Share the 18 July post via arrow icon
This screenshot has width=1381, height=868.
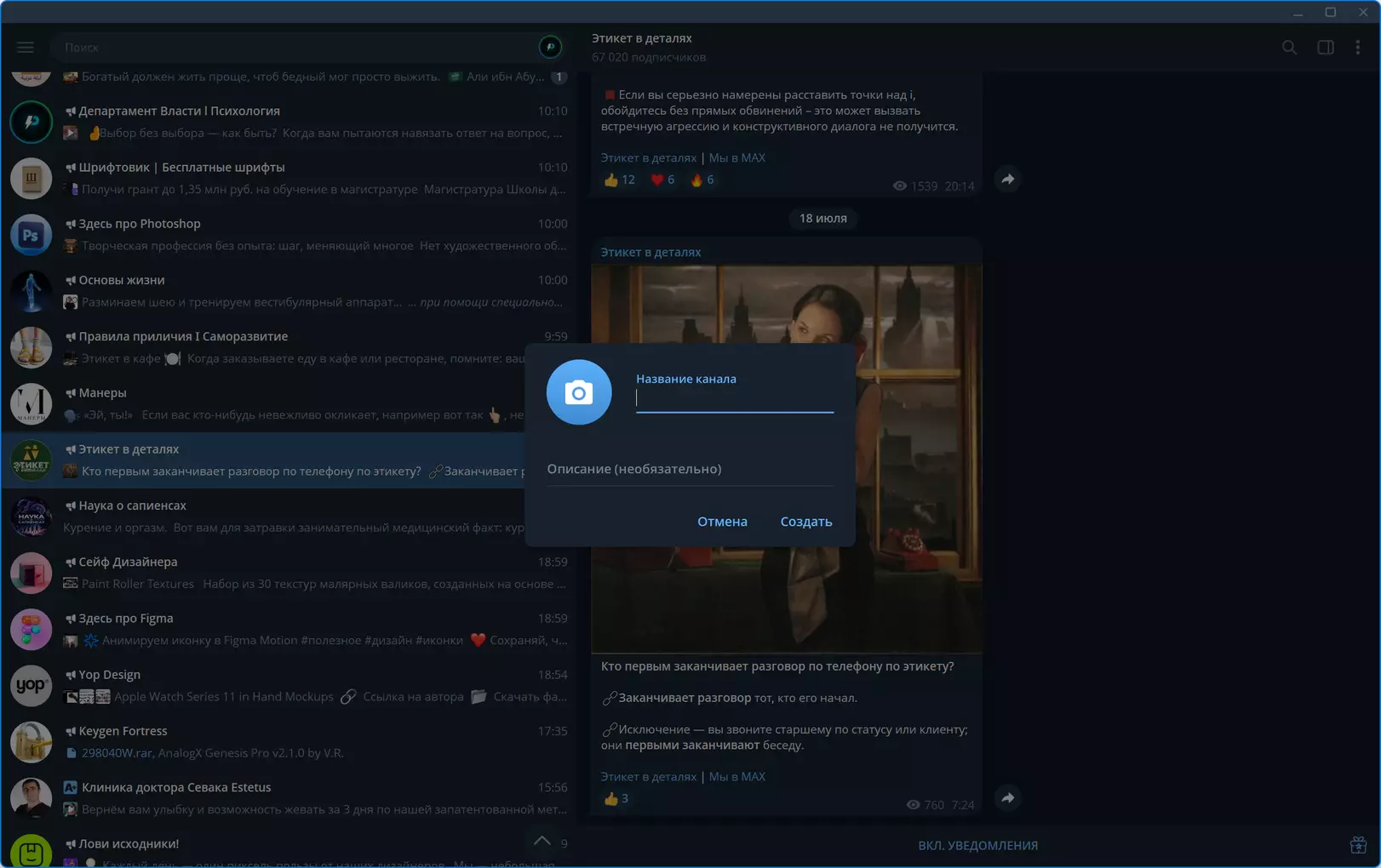click(x=1007, y=798)
